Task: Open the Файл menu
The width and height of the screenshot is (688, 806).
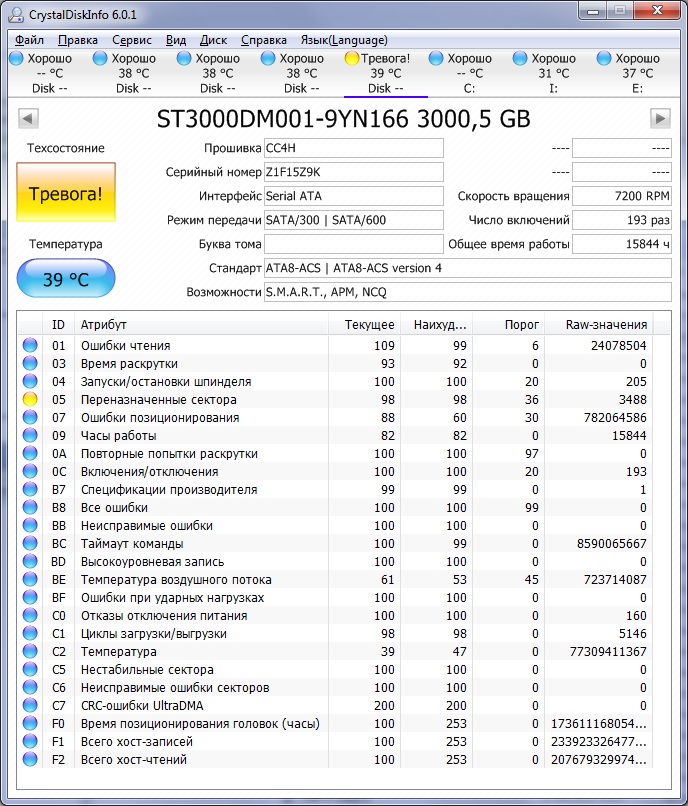Action: pos(29,40)
